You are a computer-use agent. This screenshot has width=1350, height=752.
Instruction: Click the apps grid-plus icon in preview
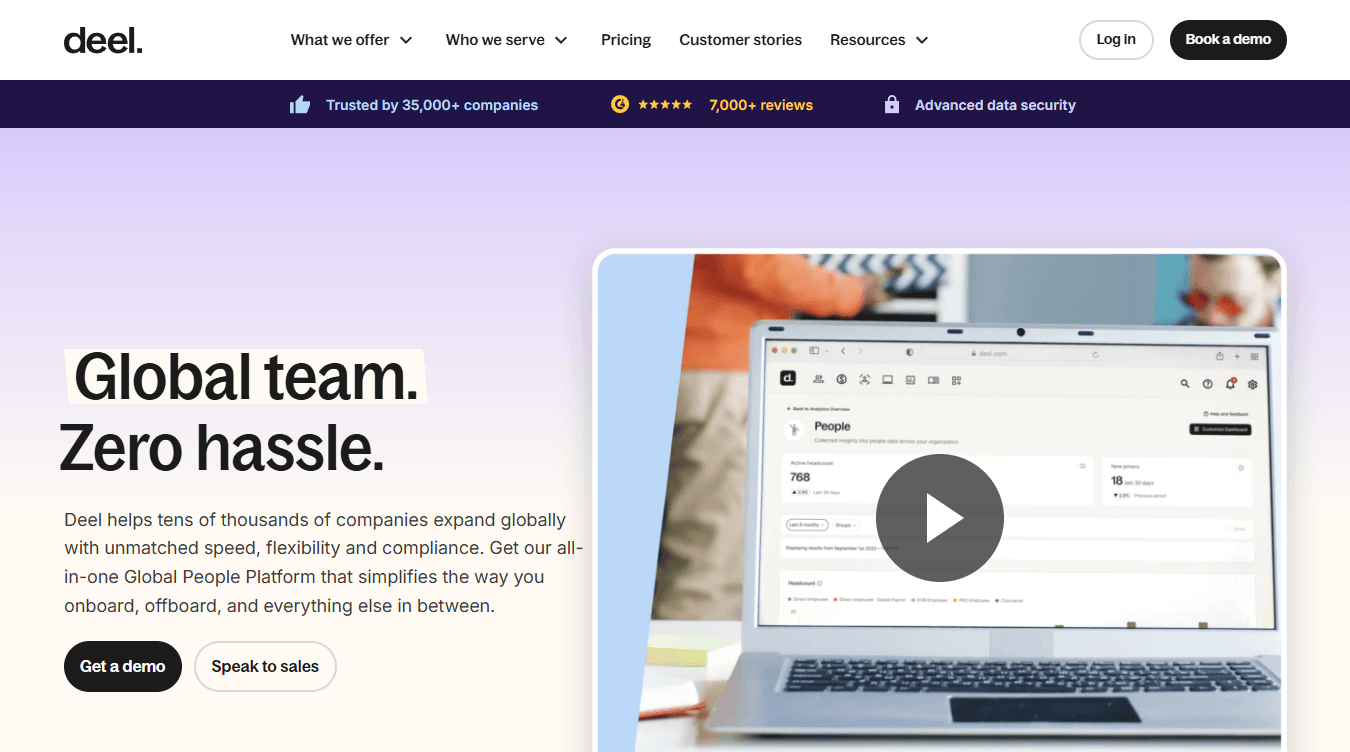click(x=956, y=380)
